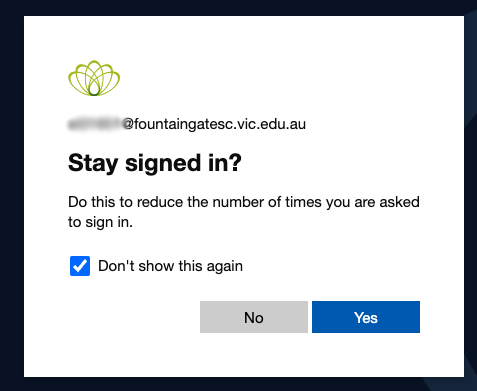Screen dimensions: 477x391
Task: Select the grey No button
Action: [254, 317]
